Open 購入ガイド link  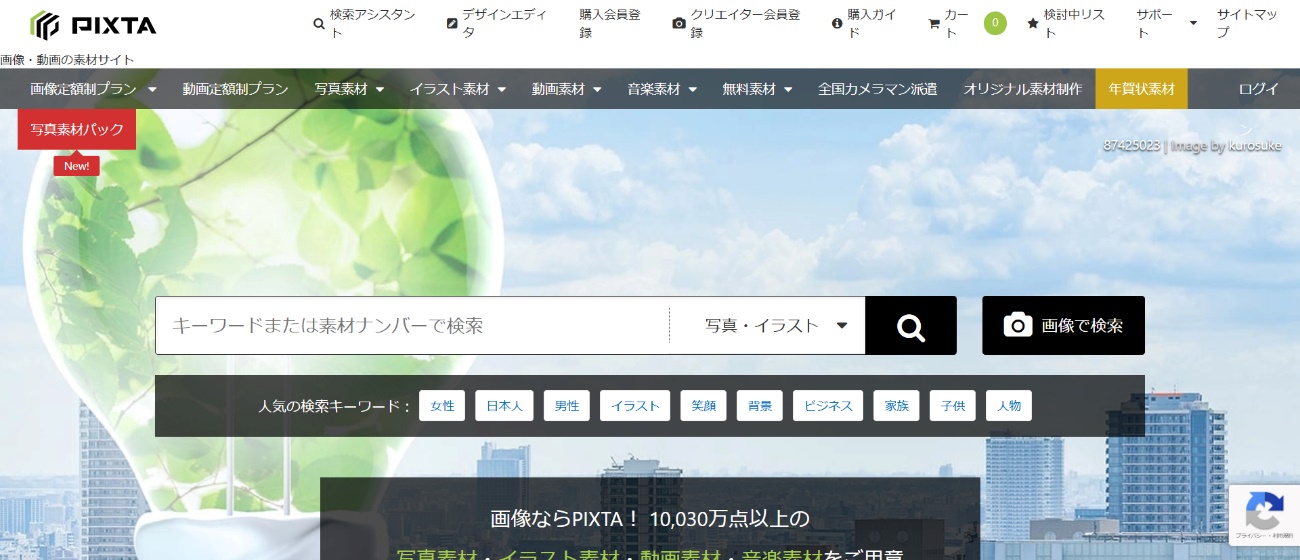pyautogui.click(x=865, y=24)
